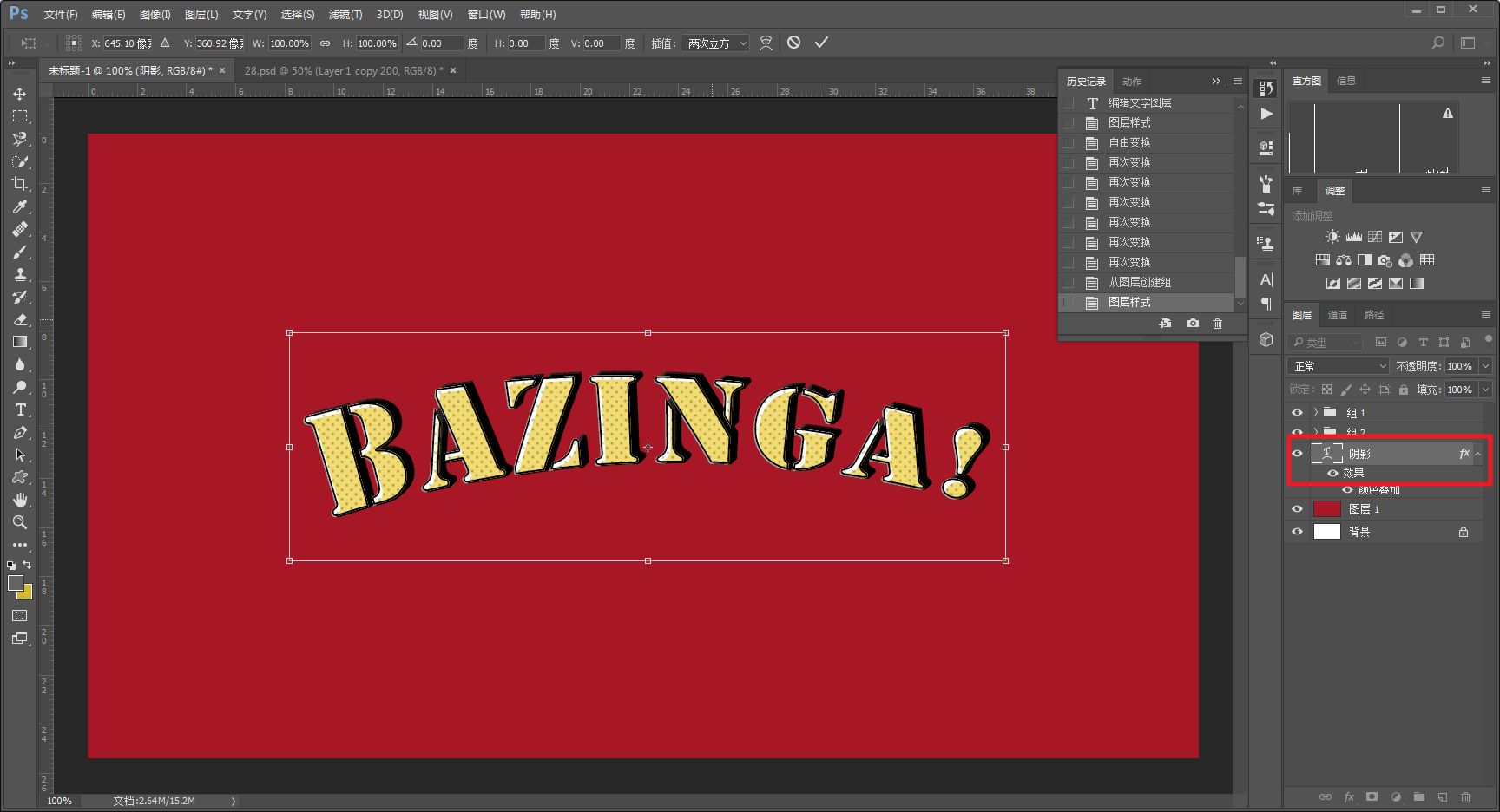Select the Zoom tool
Viewport: 1500px width, 812px height.
point(20,522)
